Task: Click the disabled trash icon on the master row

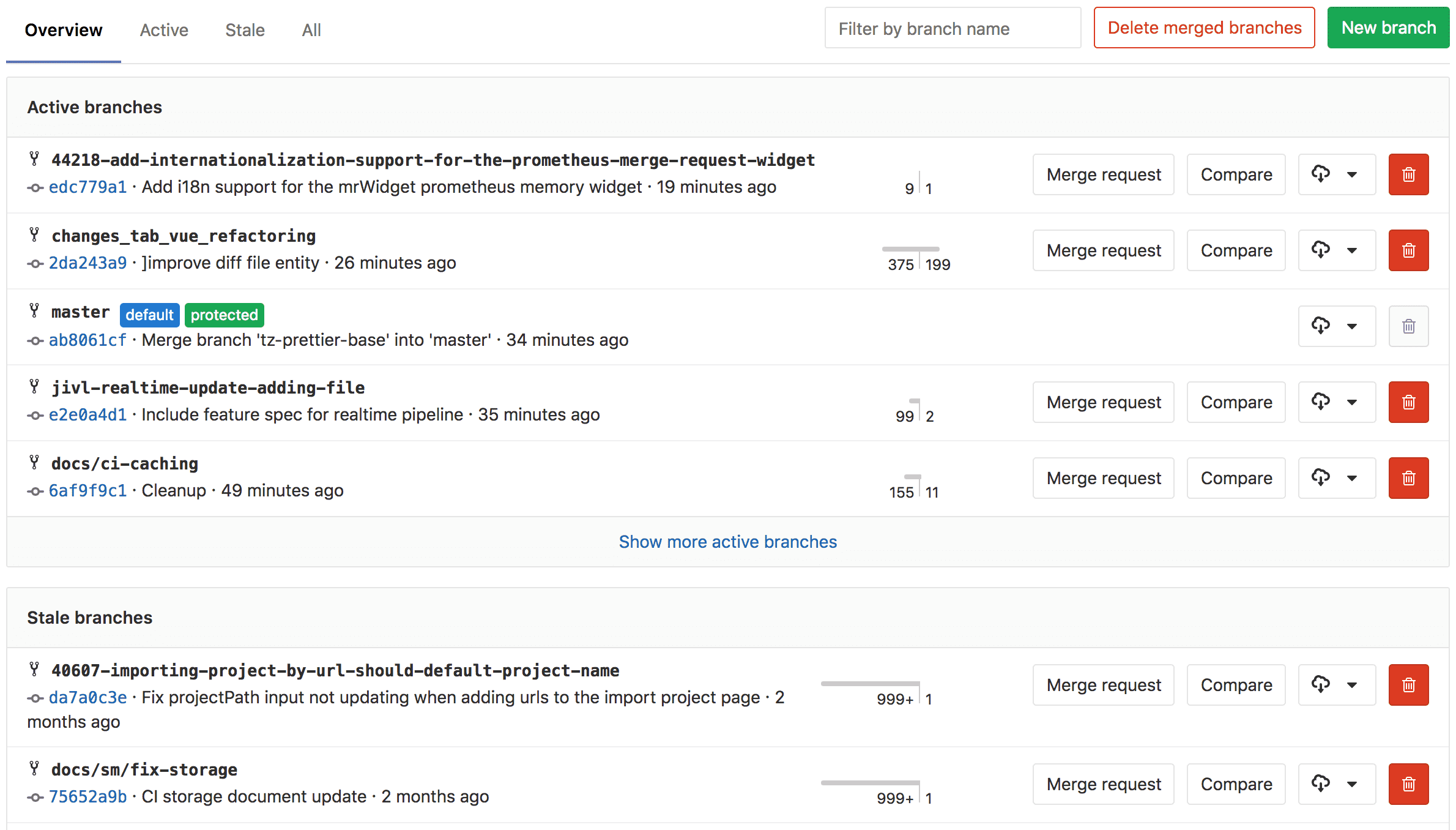Action: pyautogui.click(x=1408, y=326)
